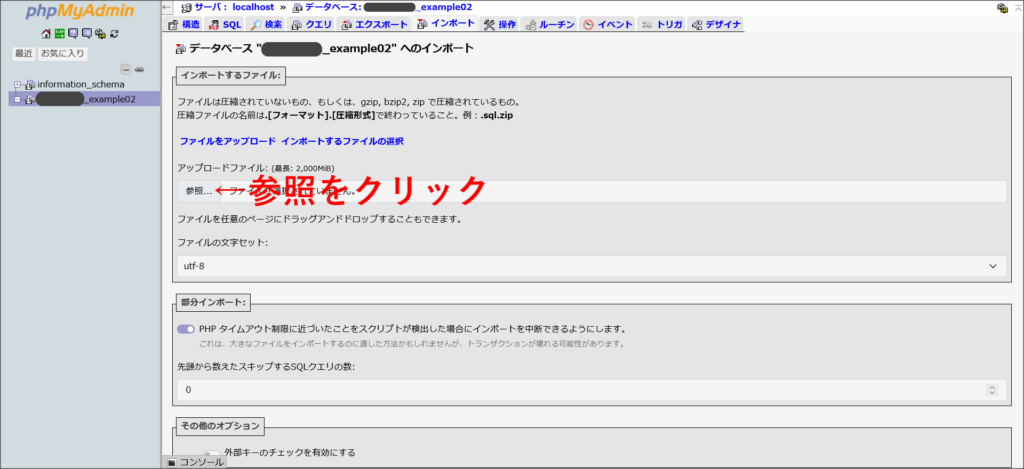The width and height of the screenshot is (1024, 469).
Task: Click the chain link icon above database tree
Action: tap(140, 69)
